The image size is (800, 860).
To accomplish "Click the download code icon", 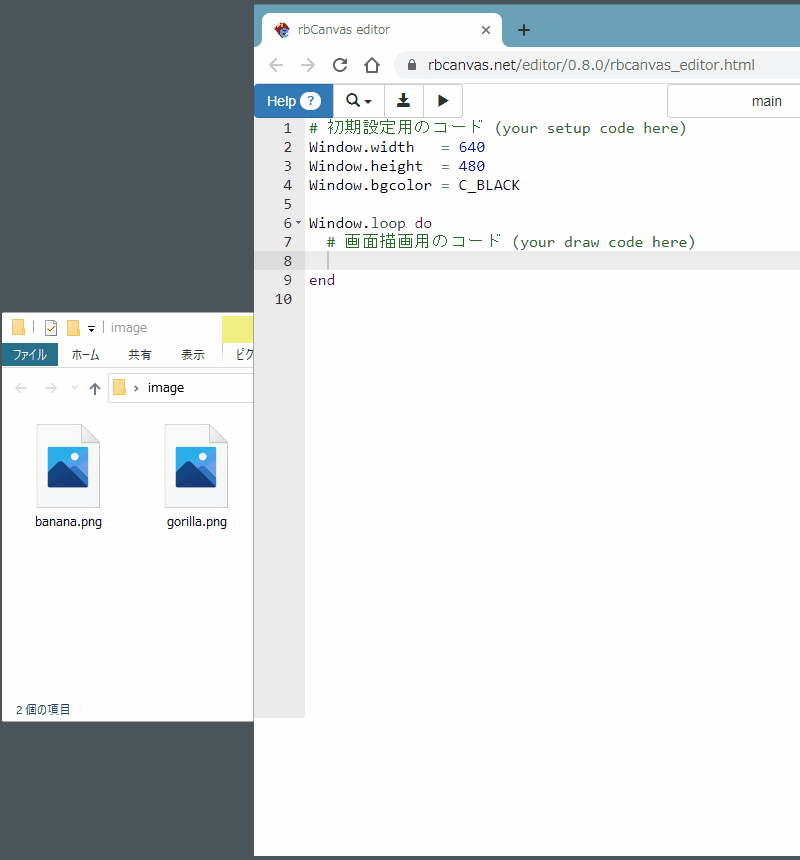I will pos(403,101).
